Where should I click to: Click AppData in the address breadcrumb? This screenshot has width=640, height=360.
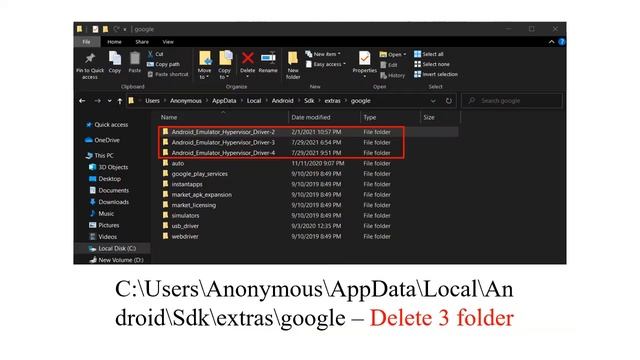click(x=224, y=101)
